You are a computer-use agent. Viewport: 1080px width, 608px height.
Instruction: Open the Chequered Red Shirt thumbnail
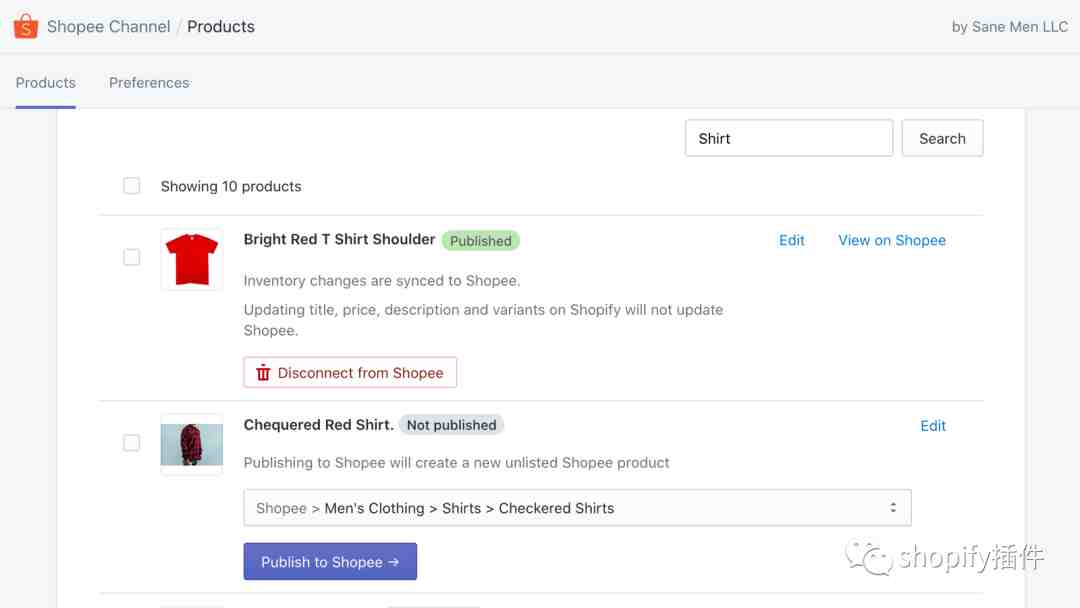coord(191,444)
